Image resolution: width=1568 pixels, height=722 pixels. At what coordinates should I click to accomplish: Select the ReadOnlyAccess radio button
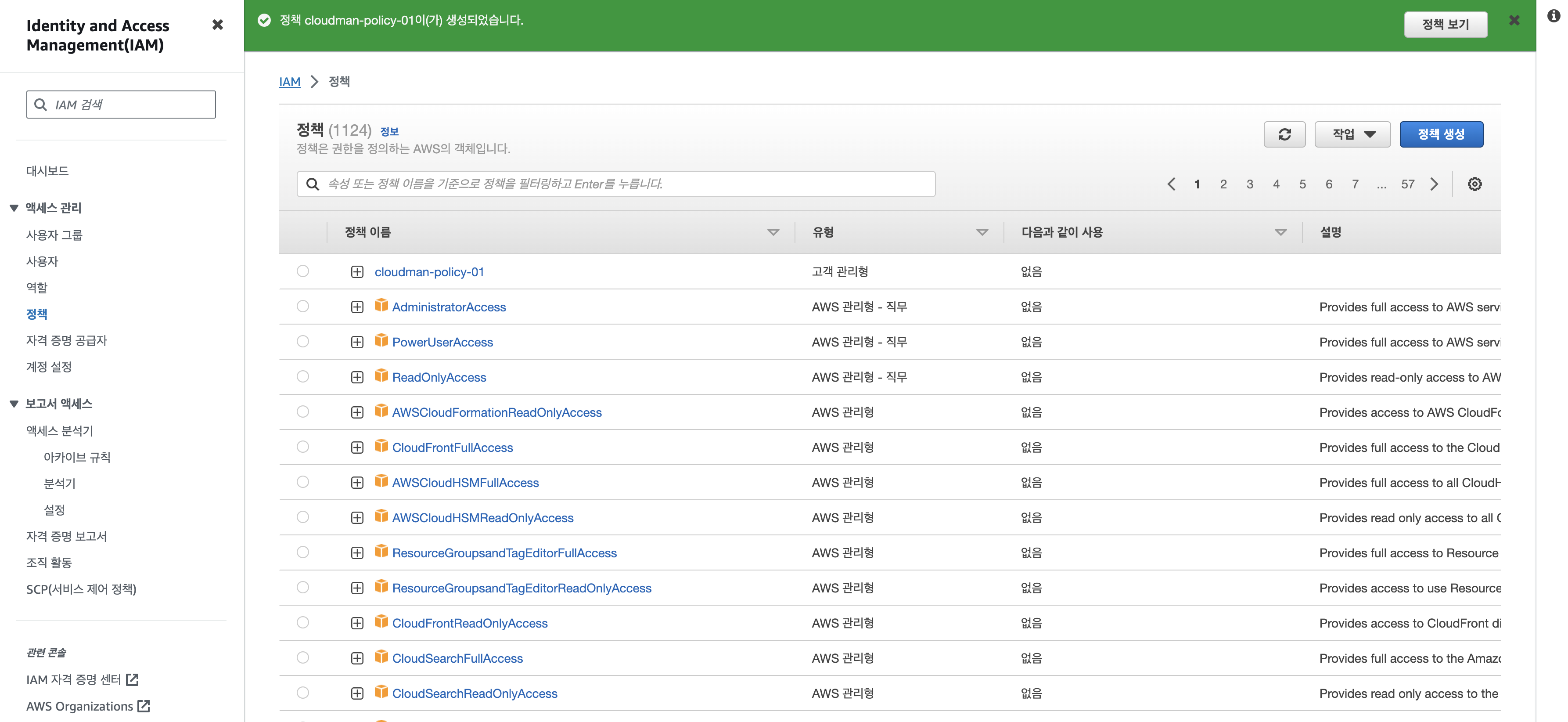tap(302, 377)
